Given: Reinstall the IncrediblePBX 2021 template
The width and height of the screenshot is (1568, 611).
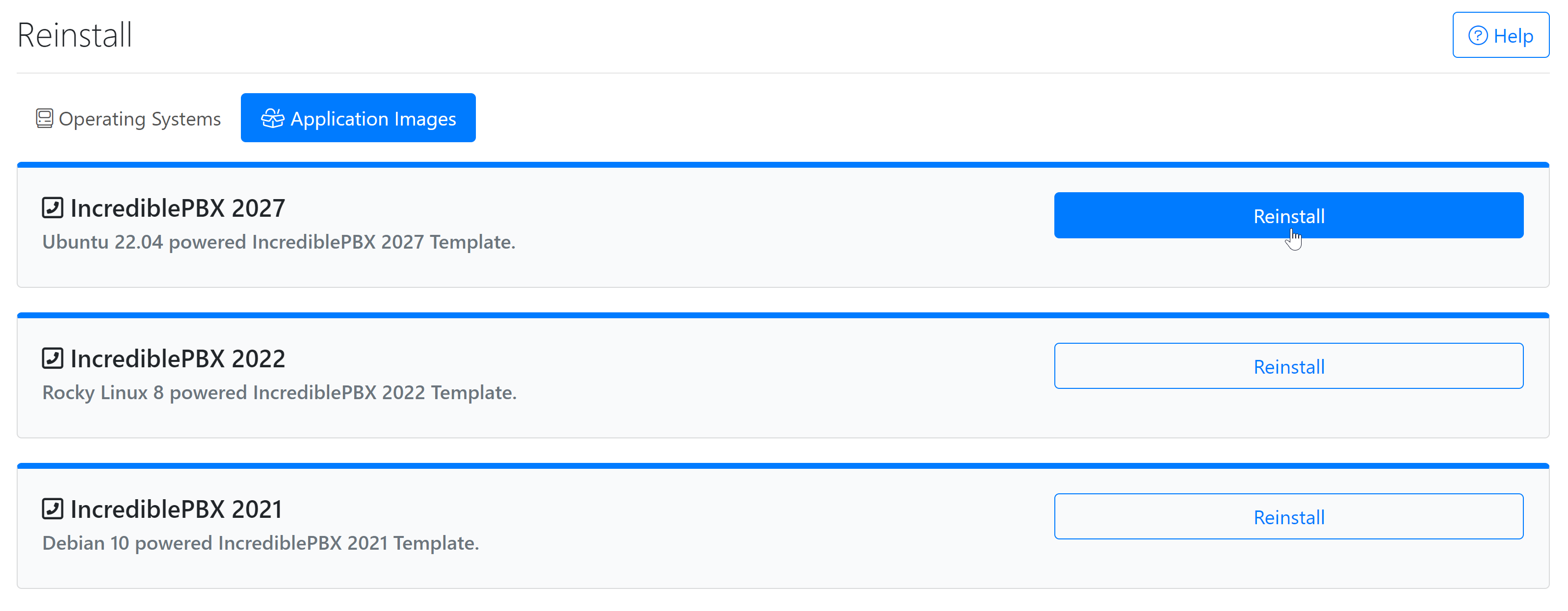Looking at the screenshot, I should tap(1288, 516).
